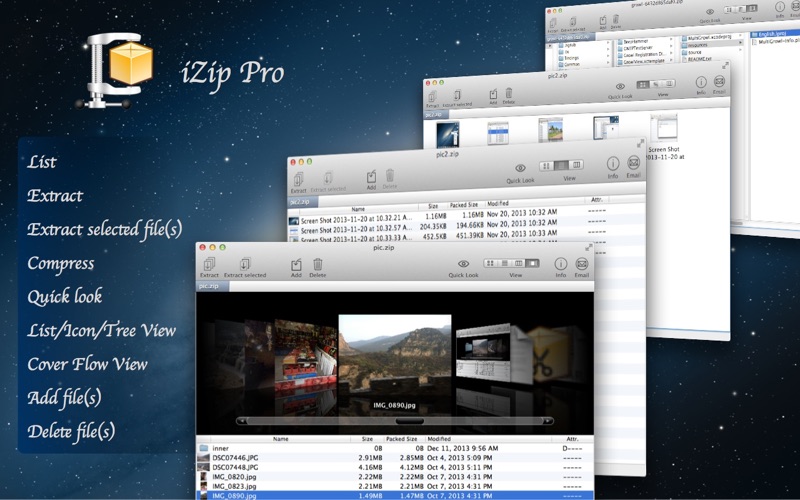This screenshot has height=500, width=800.
Task: Select pic2.zip path tab in list-view window
Action: [x=302, y=202]
